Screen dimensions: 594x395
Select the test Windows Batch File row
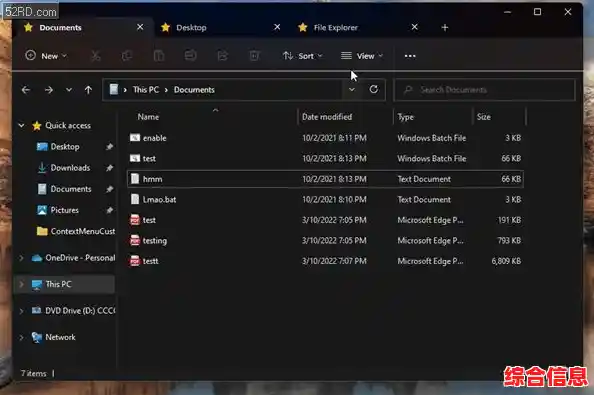(x=325, y=158)
